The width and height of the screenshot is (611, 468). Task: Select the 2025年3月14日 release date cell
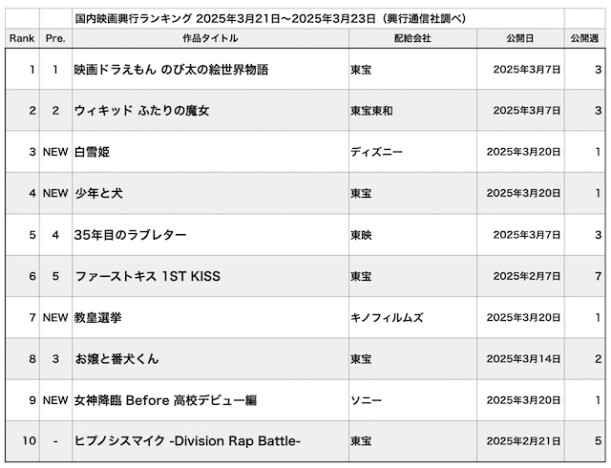(524, 358)
